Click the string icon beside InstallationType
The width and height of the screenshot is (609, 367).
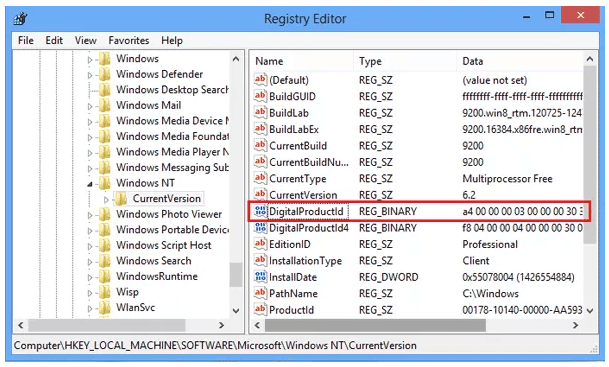[x=260, y=260]
